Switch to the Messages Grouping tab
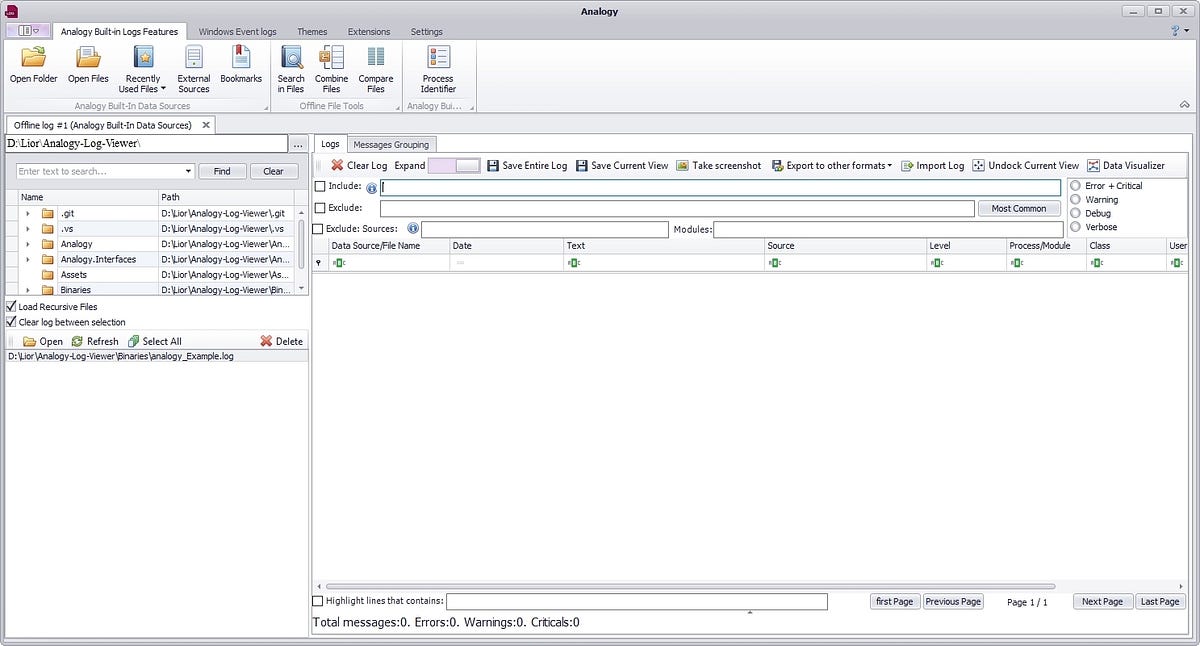Image resolution: width=1200 pixels, height=646 pixels. pyautogui.click(x=392, y=143)
